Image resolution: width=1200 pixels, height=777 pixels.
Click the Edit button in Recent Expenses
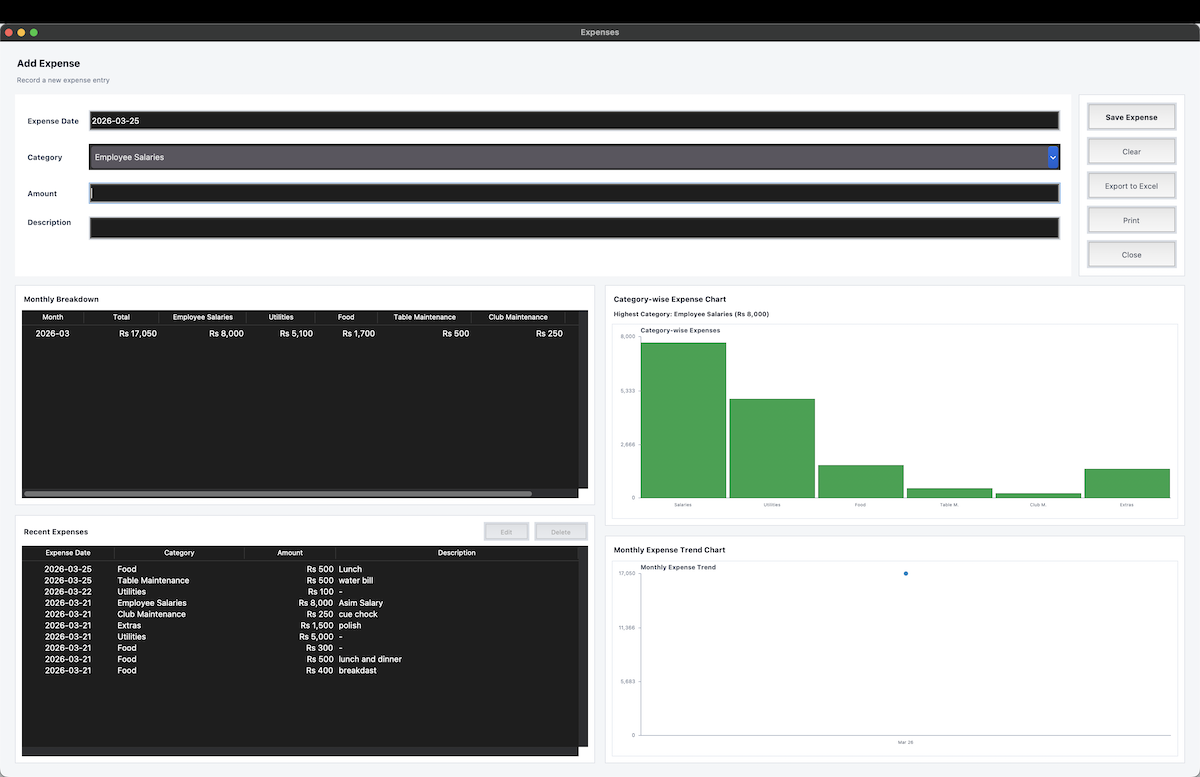[507, 532]
